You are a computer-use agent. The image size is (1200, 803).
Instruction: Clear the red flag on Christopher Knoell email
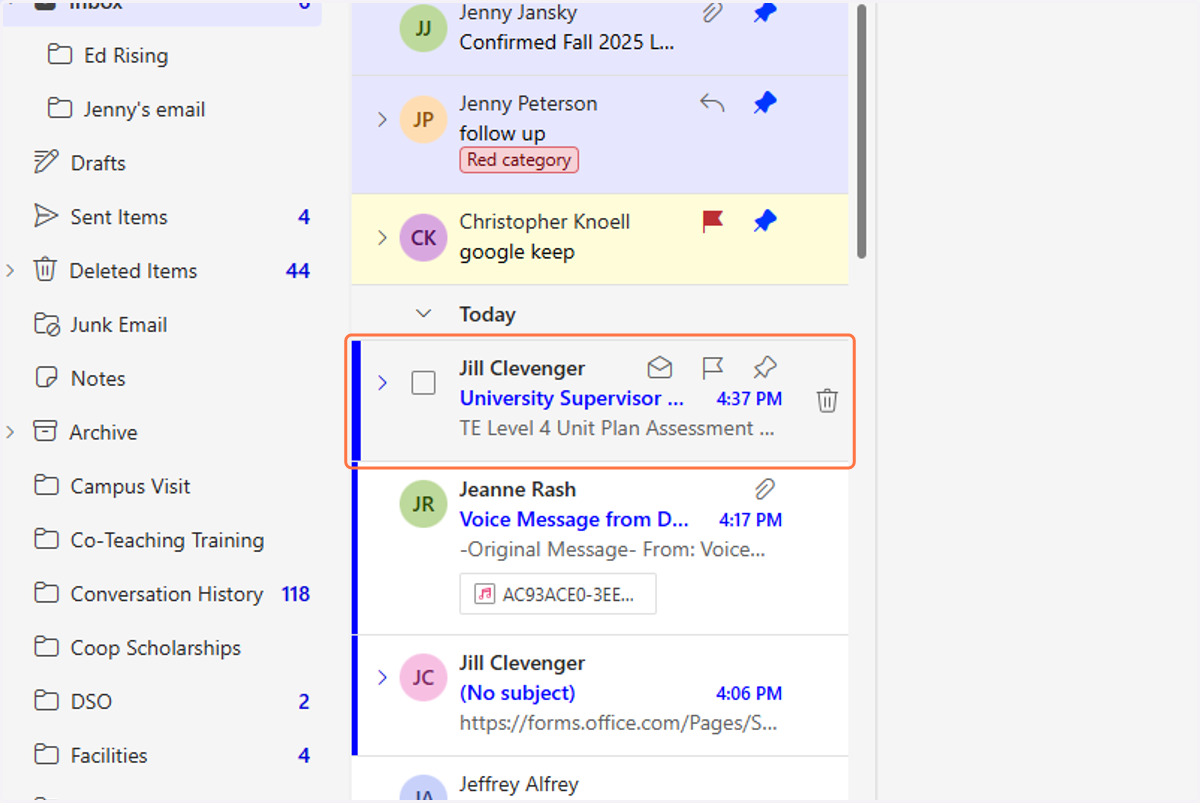pyautogui.click(x=713, y=221)
